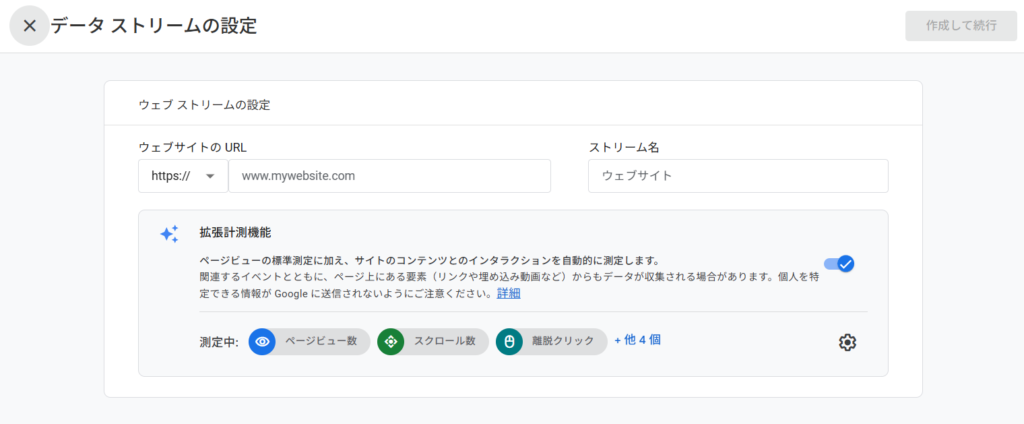Screen dimensions: 1024x424
Task: Click the 作成して続行 button
Action: [x=960, y=26]
